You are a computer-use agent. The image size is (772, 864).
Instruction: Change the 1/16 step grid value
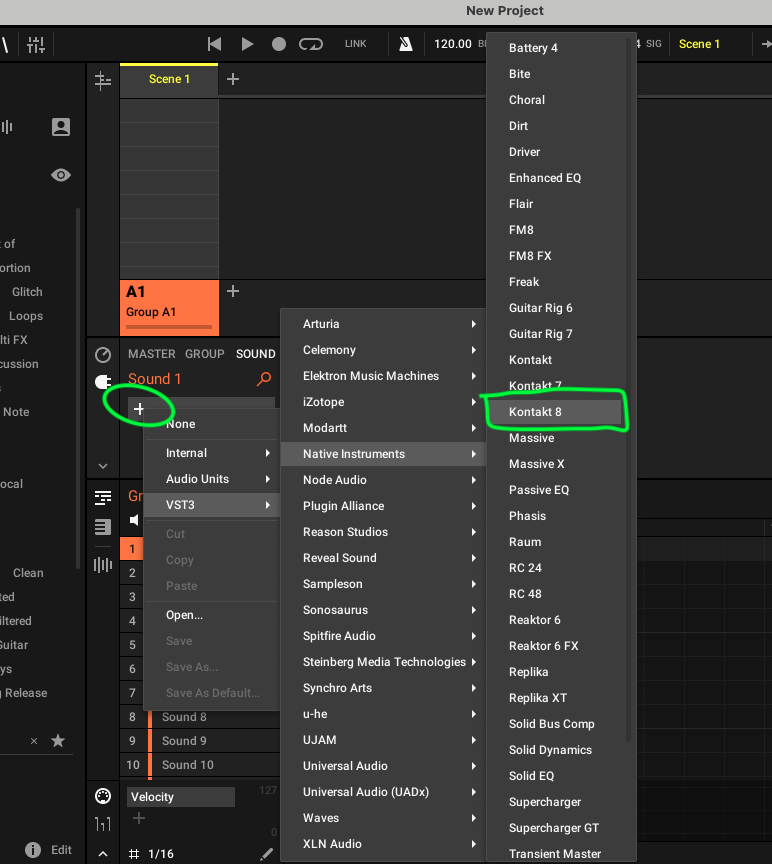coord(161,854)
